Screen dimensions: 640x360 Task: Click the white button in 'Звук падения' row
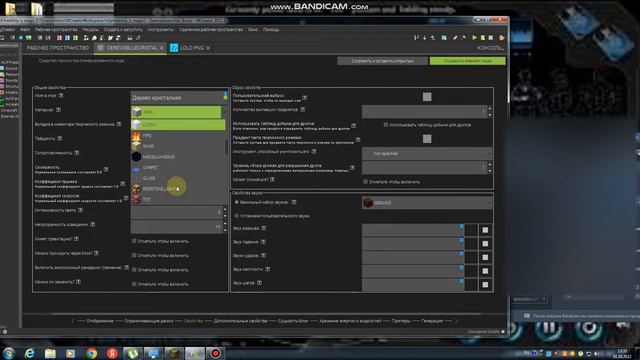click(x=485, y=244)
